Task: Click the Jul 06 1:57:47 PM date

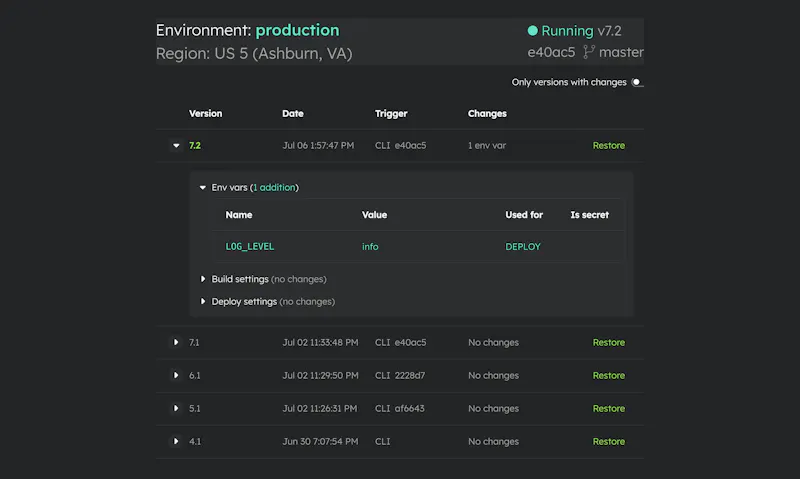Action: tap(318, 145)
